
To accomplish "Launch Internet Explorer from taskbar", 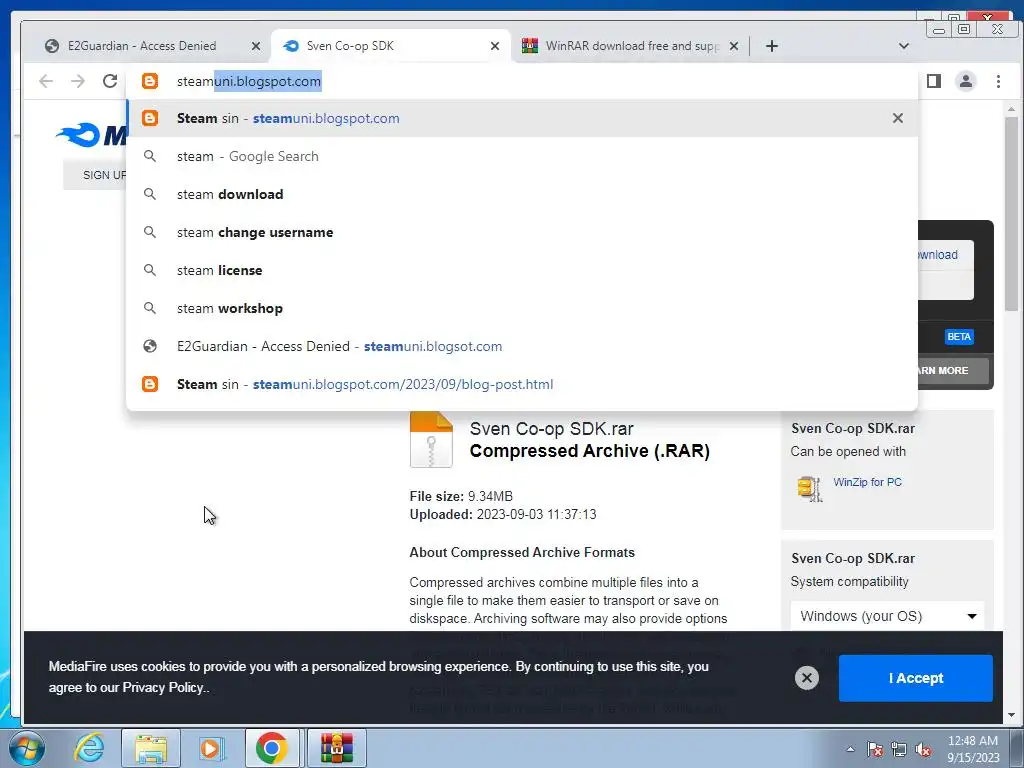I will tap(89, 748).
